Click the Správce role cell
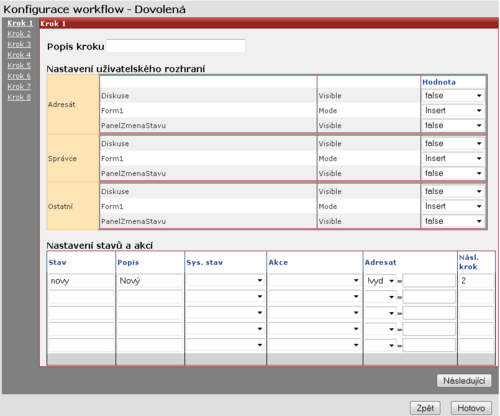500x416 pixels. click(x=73, y=158)
